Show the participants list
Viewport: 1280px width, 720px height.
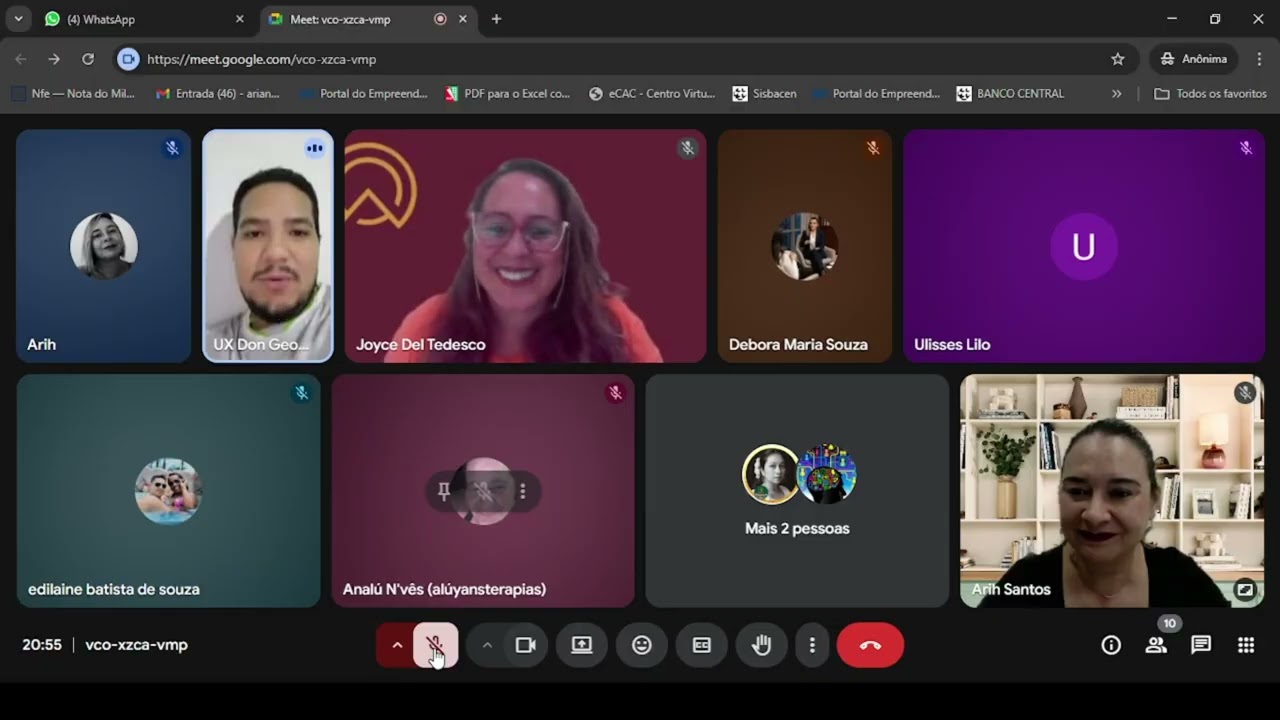point(1156,645)
